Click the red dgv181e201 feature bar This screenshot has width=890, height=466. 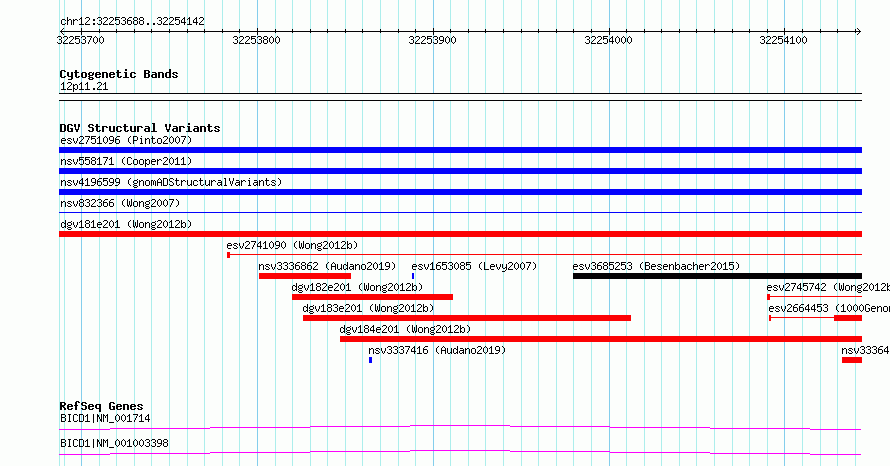(x=460, y=234)
